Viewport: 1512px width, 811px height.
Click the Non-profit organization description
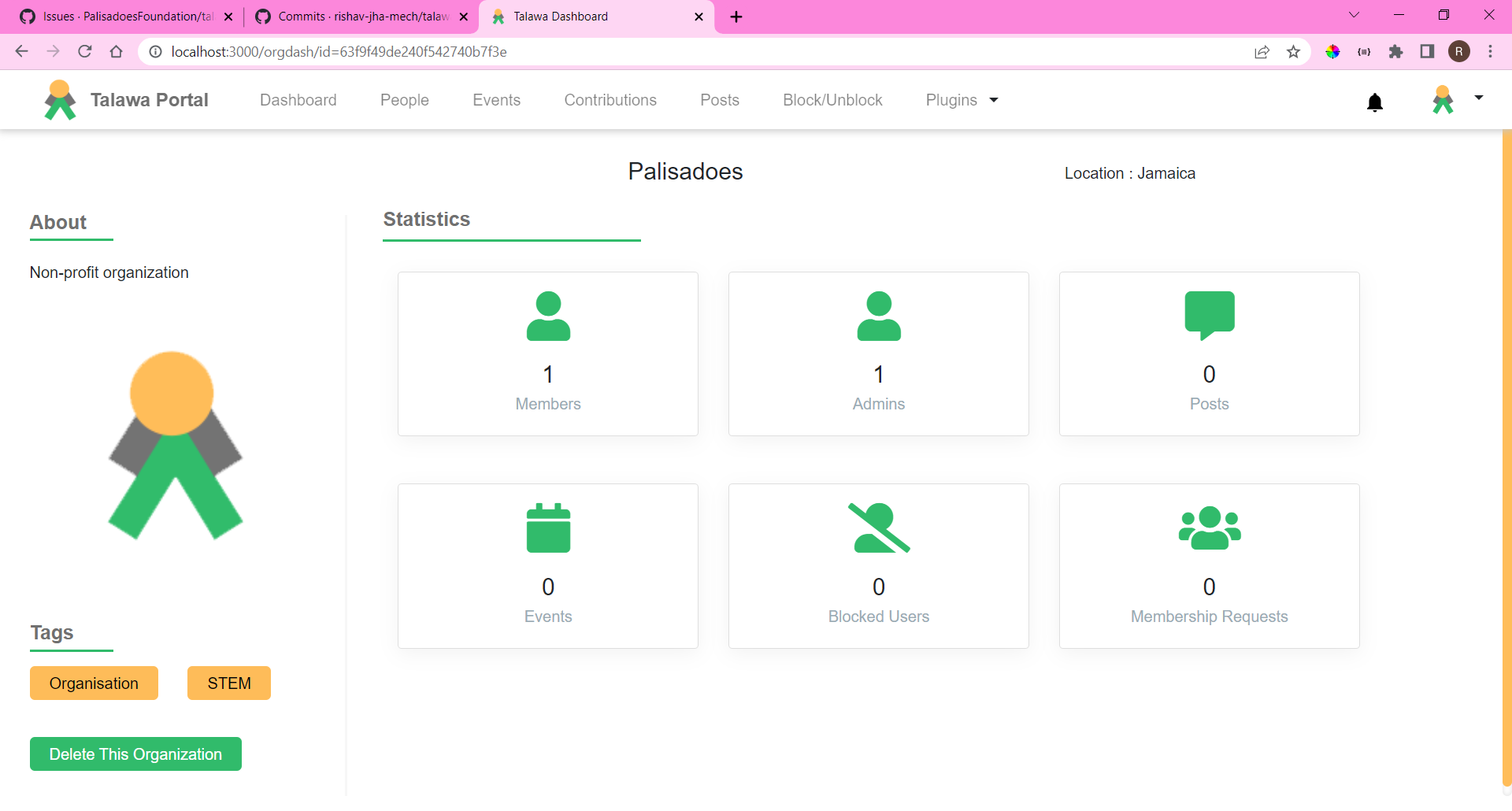point(109,272)
